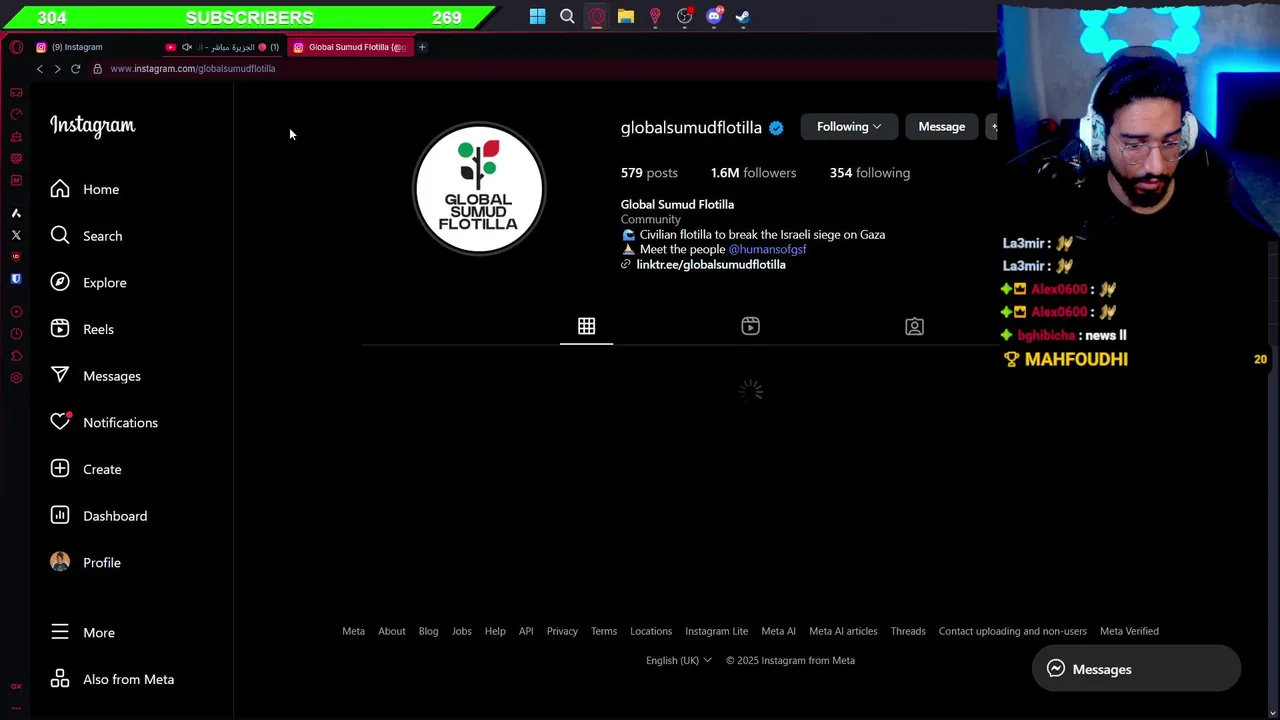Switch to the YouTube Arabic live tab
Viewport: 1280px width, 720px height.
tap(224, 47)
